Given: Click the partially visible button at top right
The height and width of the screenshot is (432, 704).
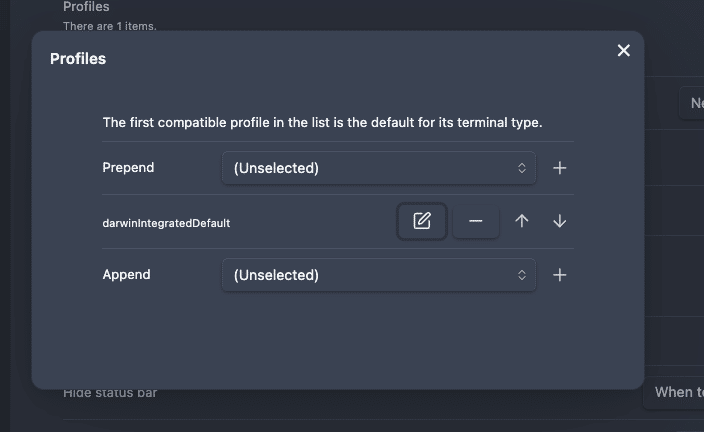Looking at the screenshot, I should [x=693, y=103].
